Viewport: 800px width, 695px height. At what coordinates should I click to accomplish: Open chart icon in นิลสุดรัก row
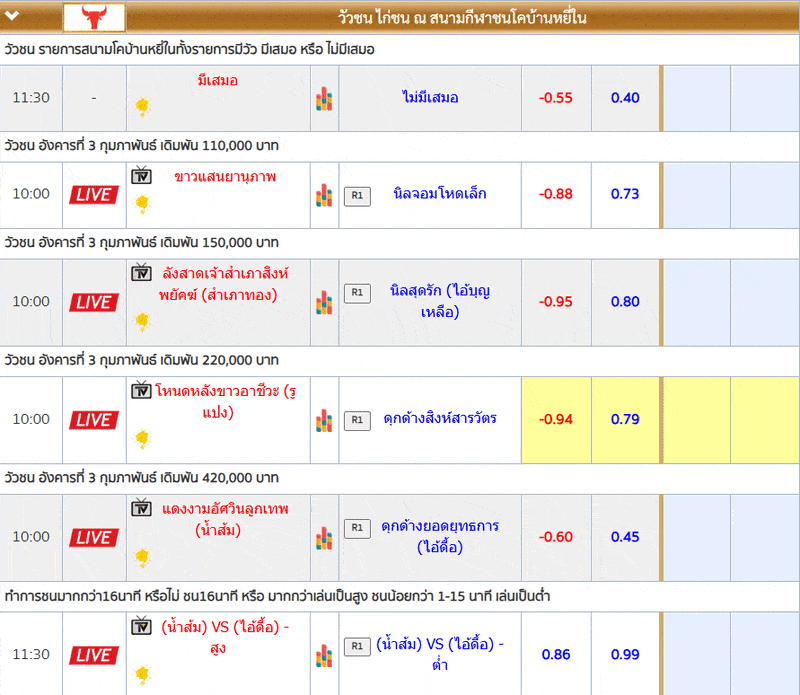[323, 302]
